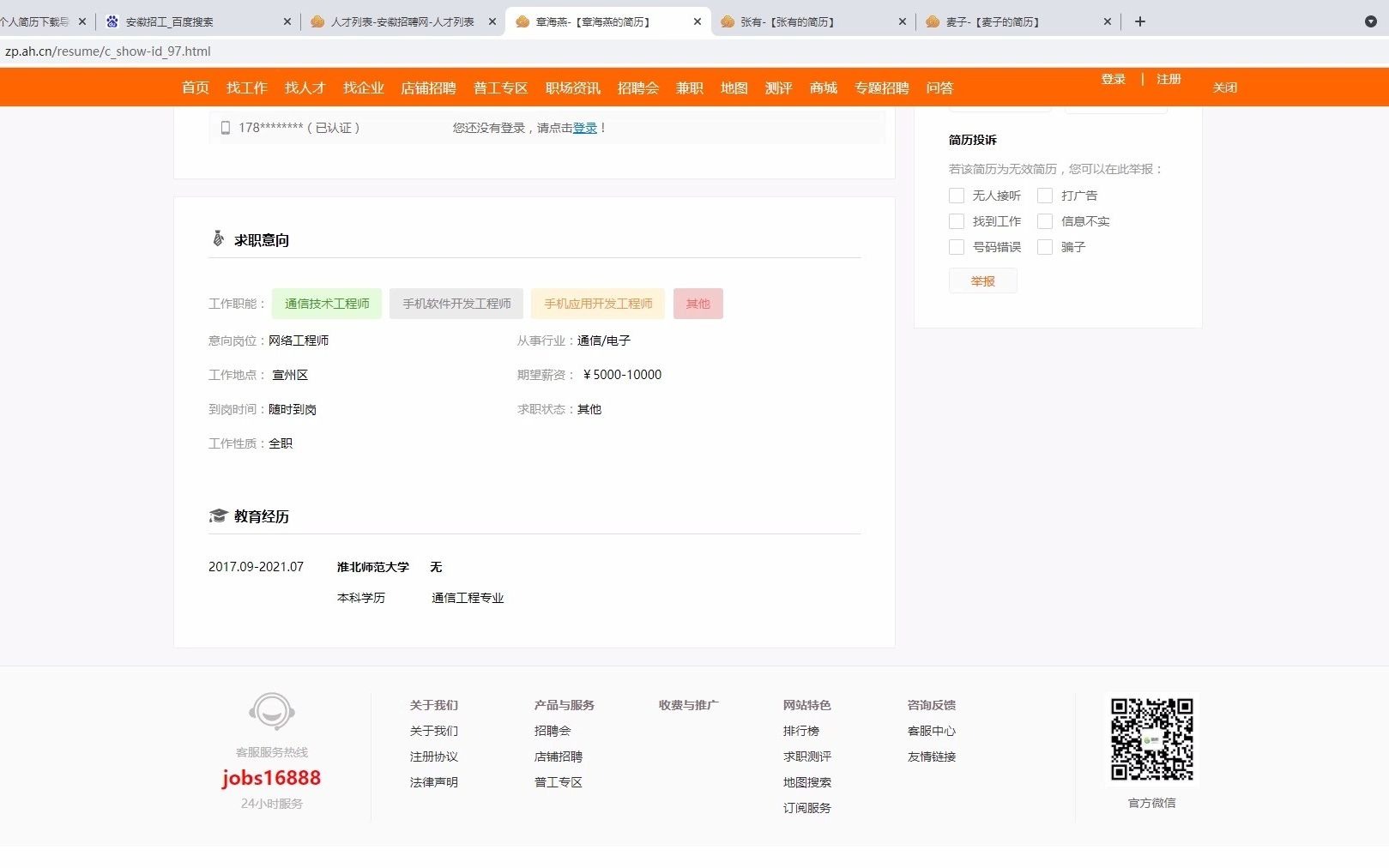Image resolution: width=1389 pixels, height=868 pixels.
Task: Click 注册 in the orange header
Action: (1169, 79)
